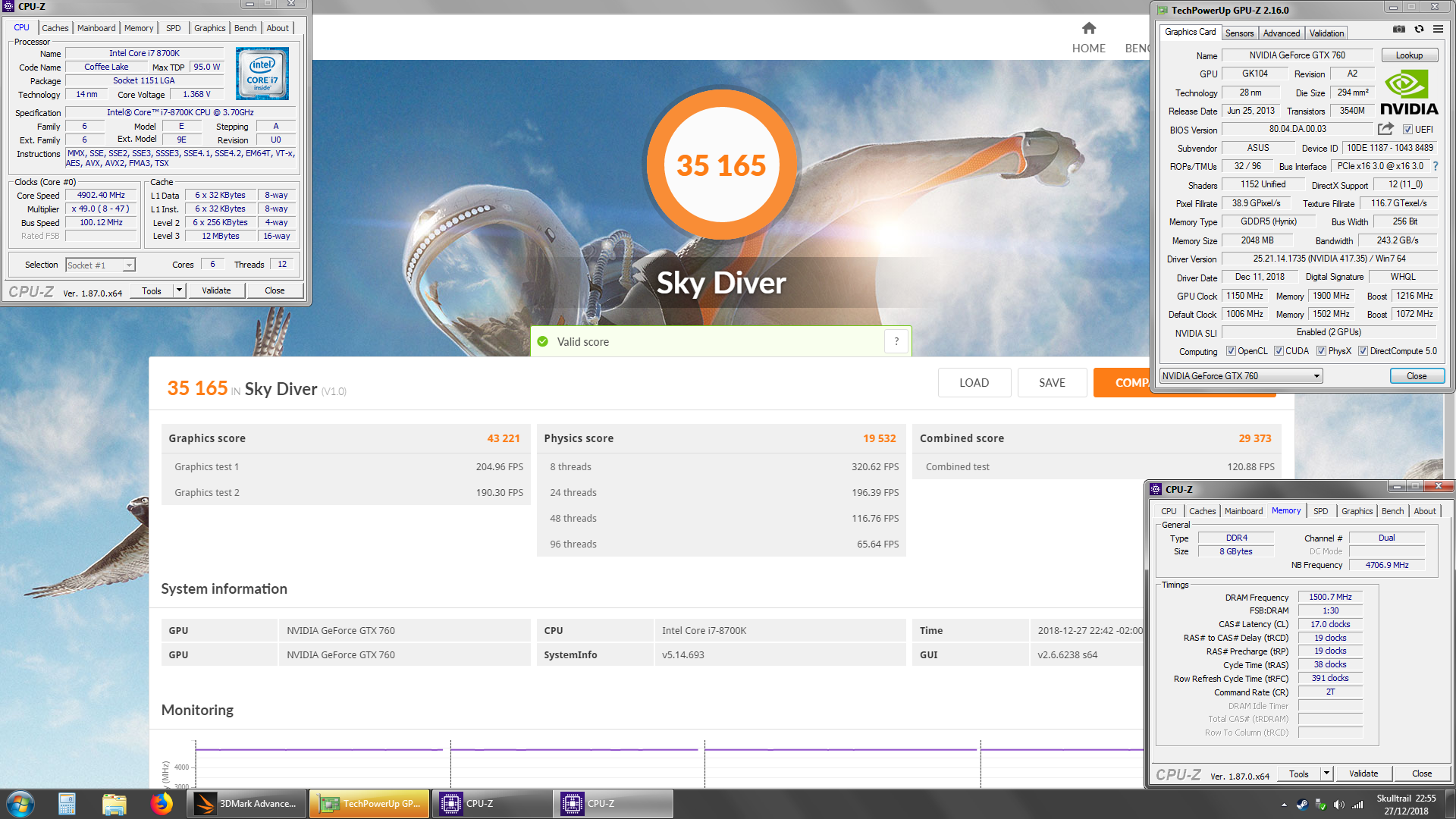Show hidden tray icons arrow

[x=1284, y=805]
